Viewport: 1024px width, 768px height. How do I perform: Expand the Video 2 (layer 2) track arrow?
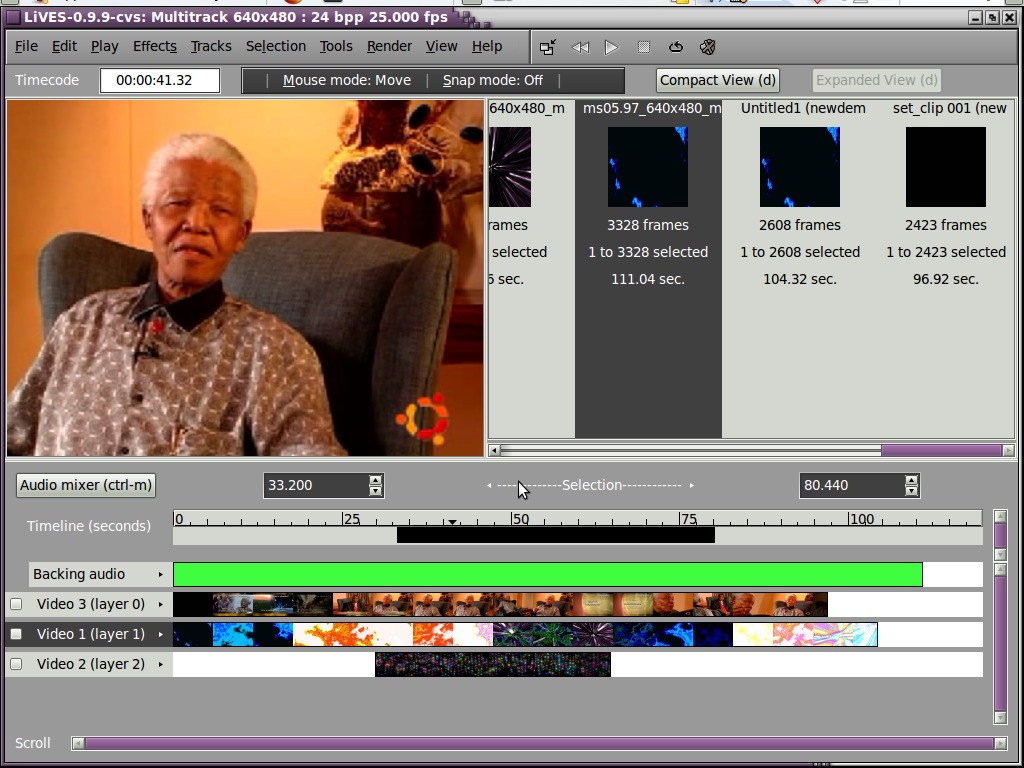[x=160, y=664]
